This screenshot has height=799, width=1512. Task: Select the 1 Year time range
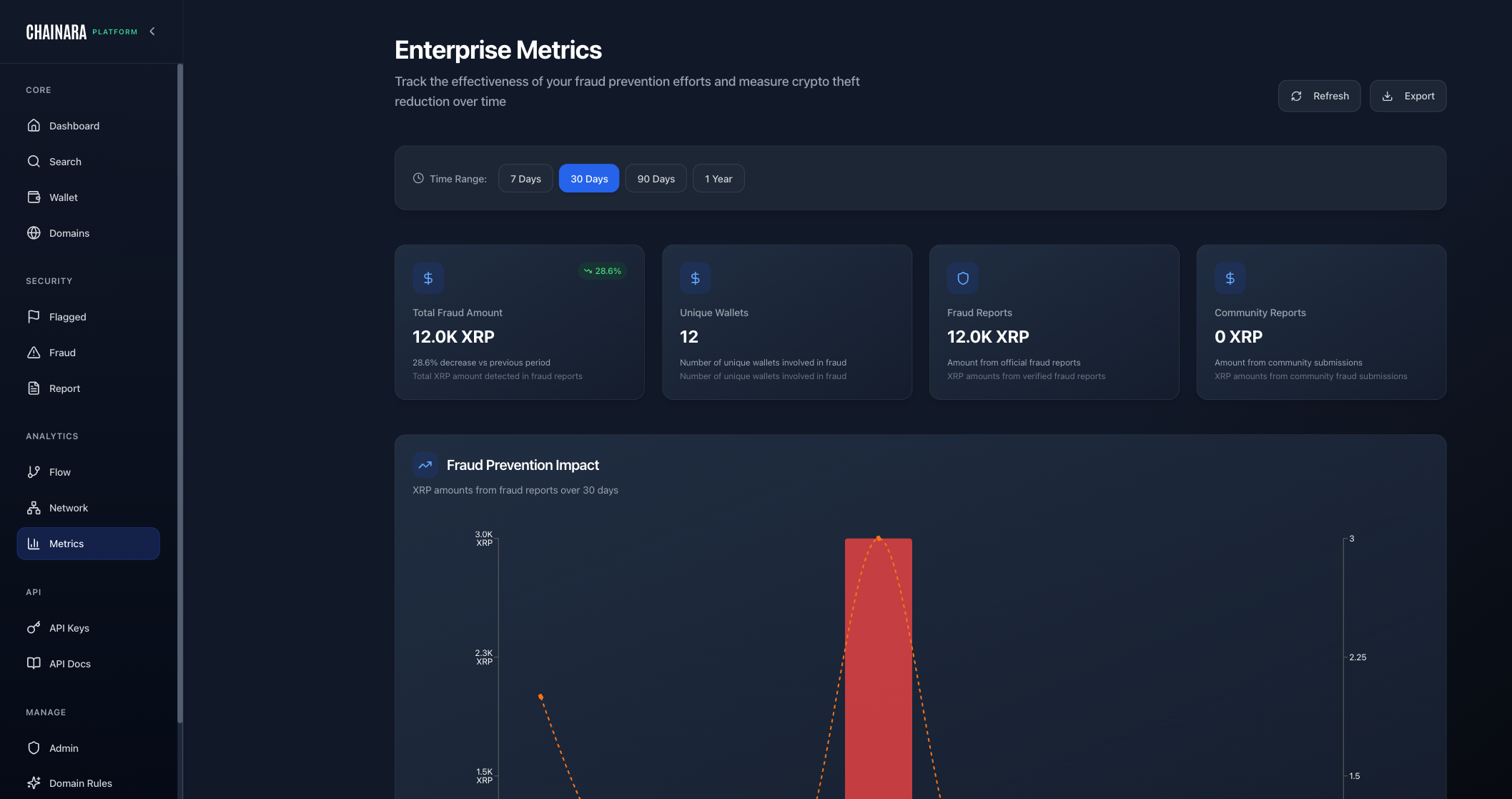[718, 178]
